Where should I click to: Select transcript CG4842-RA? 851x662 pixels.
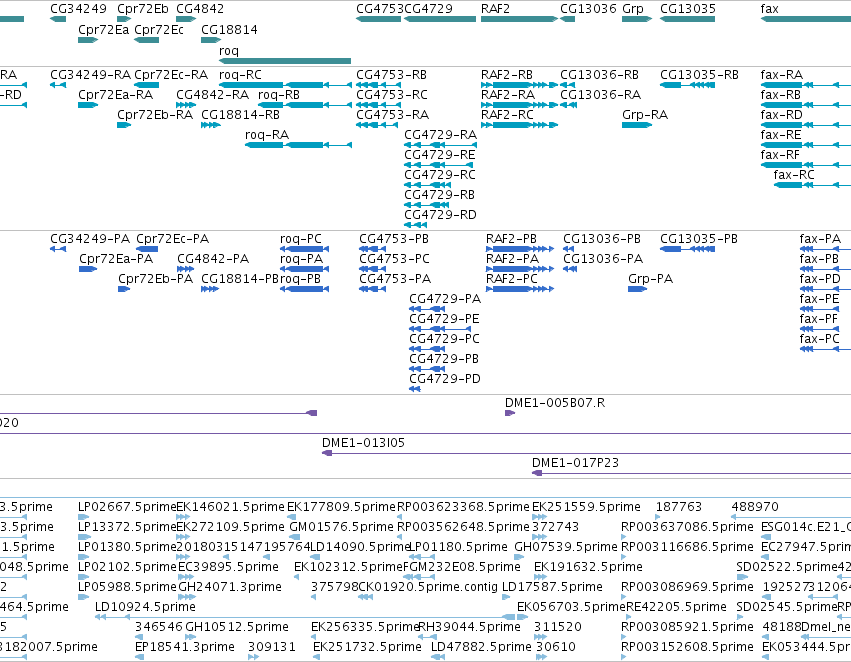(x=186, y=105)
